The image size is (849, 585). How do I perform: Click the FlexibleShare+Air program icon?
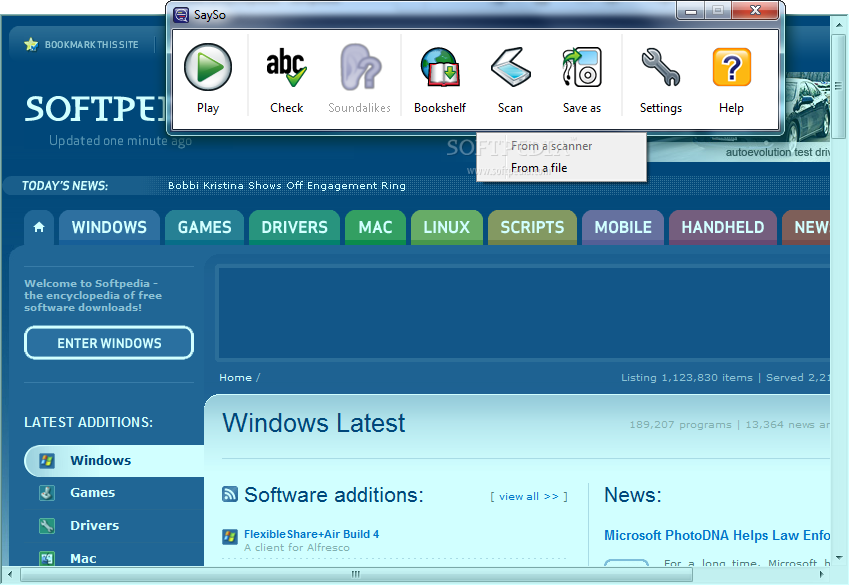coord(230,537)
